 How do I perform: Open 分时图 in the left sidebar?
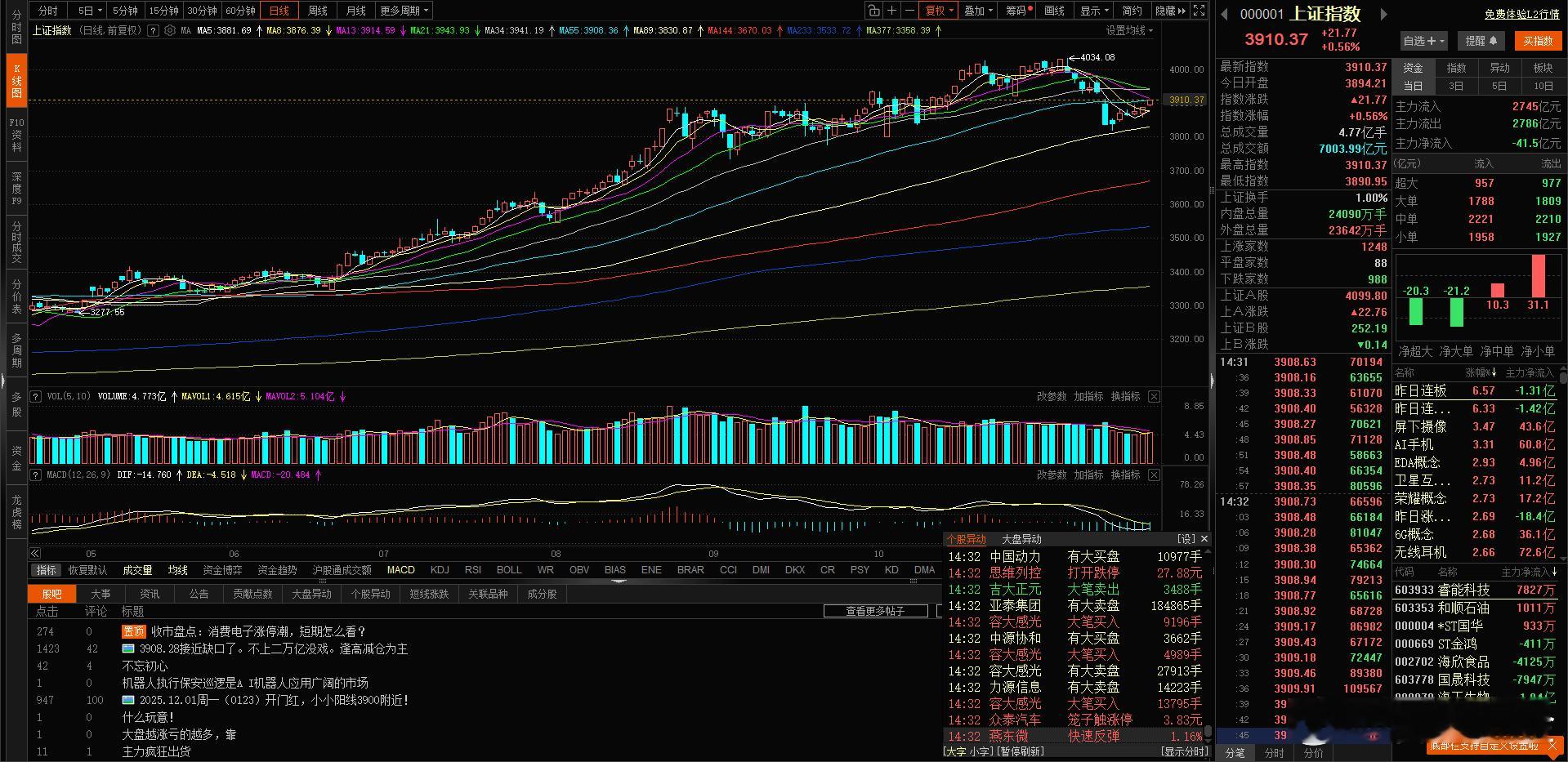click(x=16, y=27)
